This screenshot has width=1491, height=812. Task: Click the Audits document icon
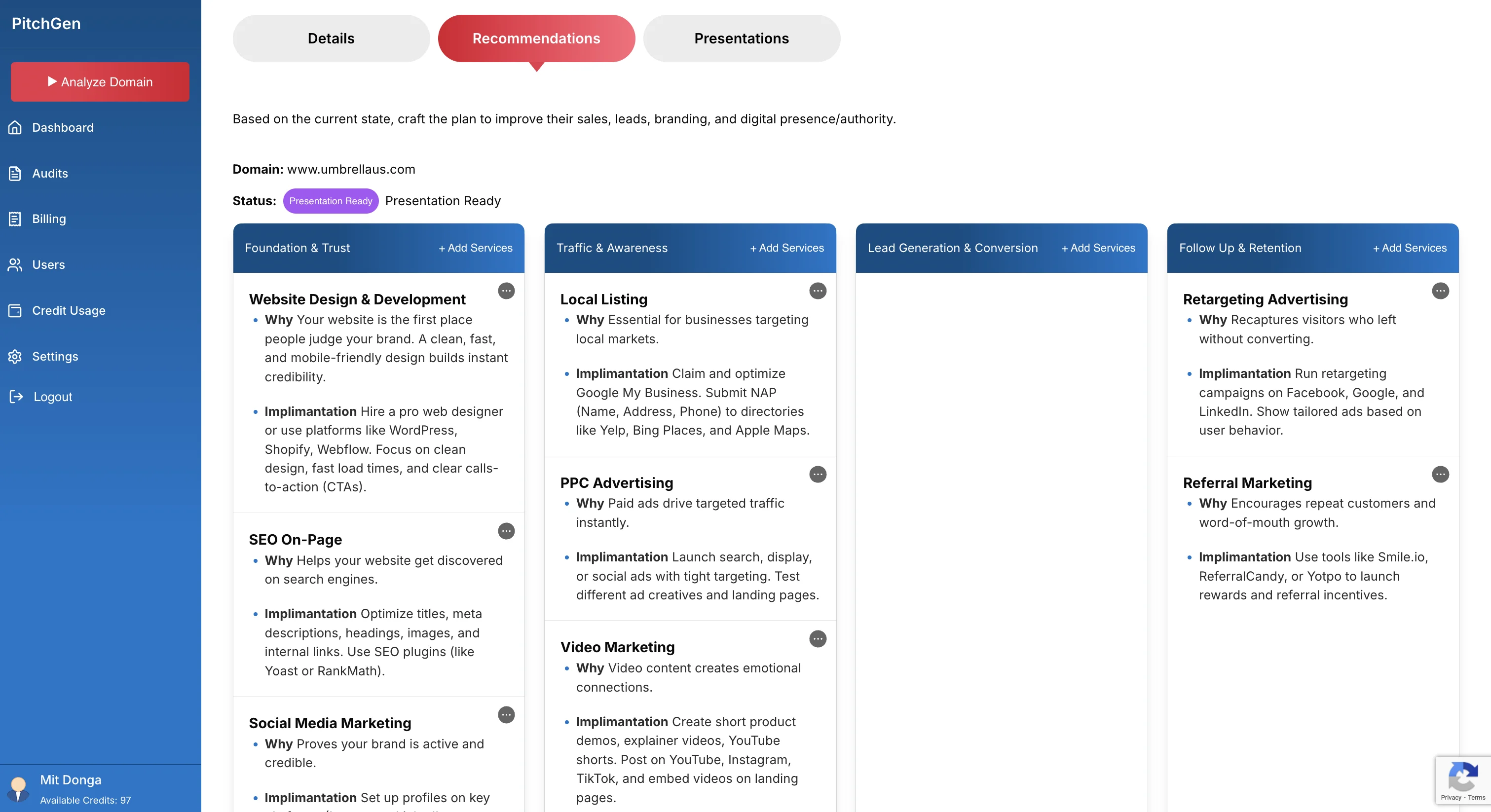click(x=15, y=173)
